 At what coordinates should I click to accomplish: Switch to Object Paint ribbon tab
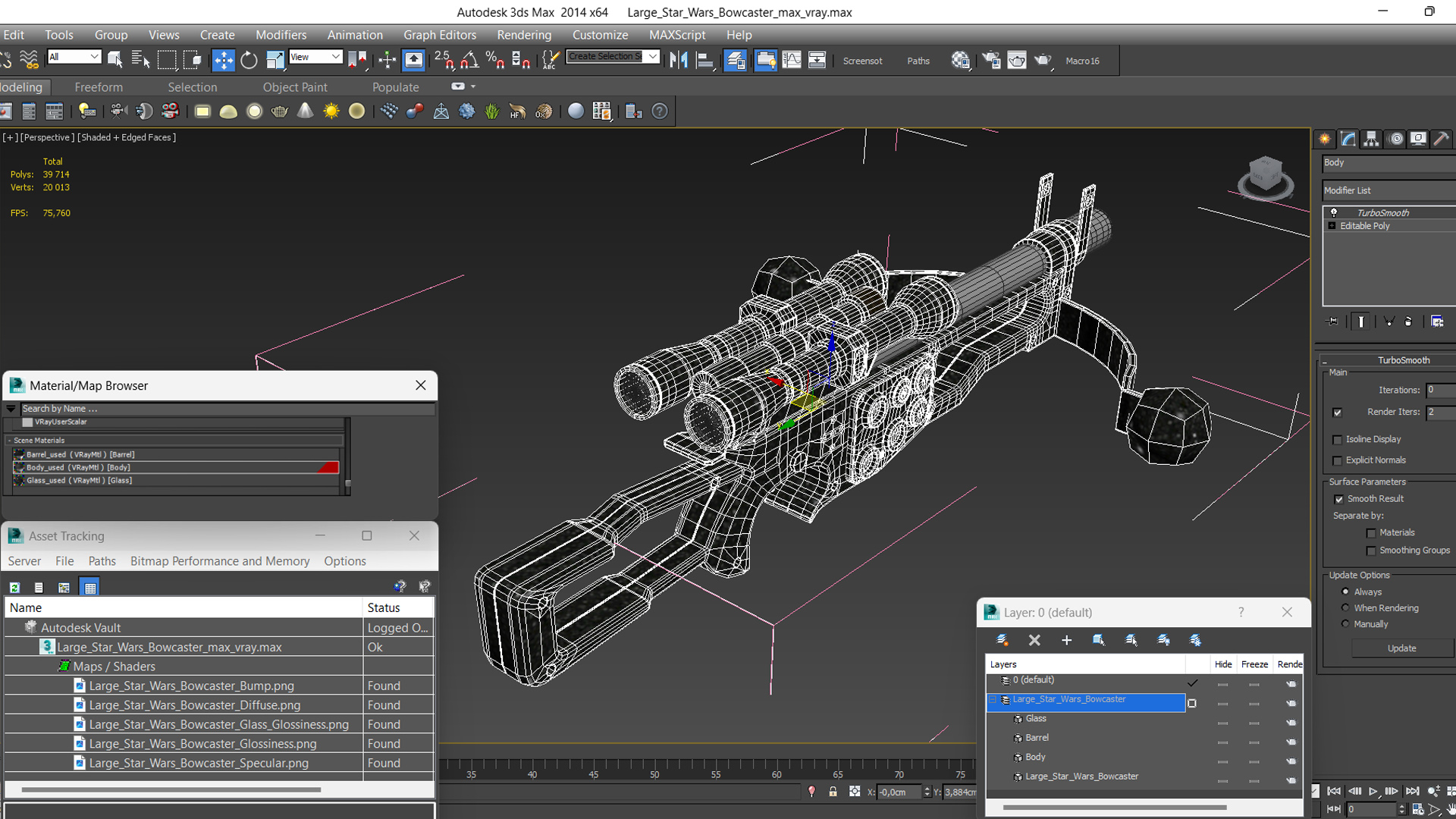pyautogui.click(x=295, y=87)
